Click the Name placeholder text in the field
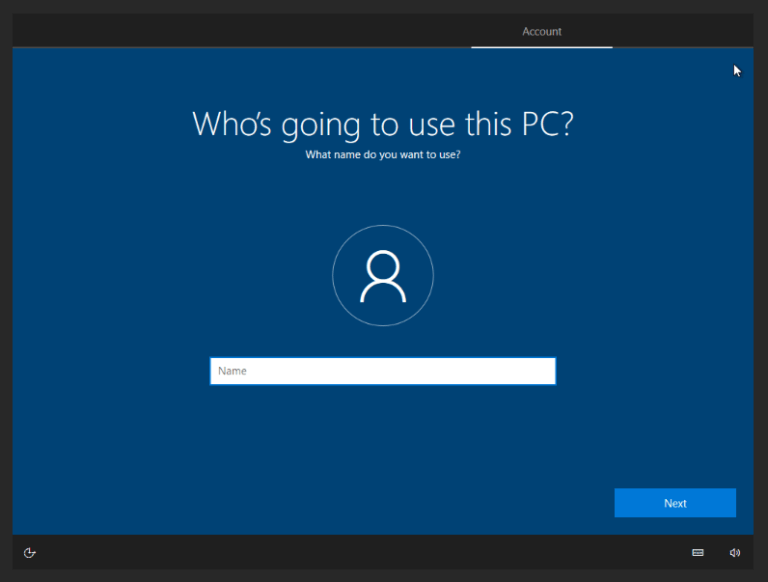 coord(233,371)
